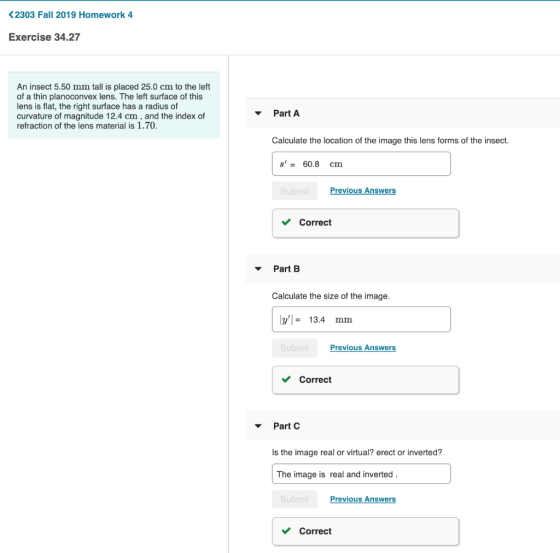Click the Submit button under Part B
The image size is (560, 553).
pyautogui.click(x=295, y=348)
